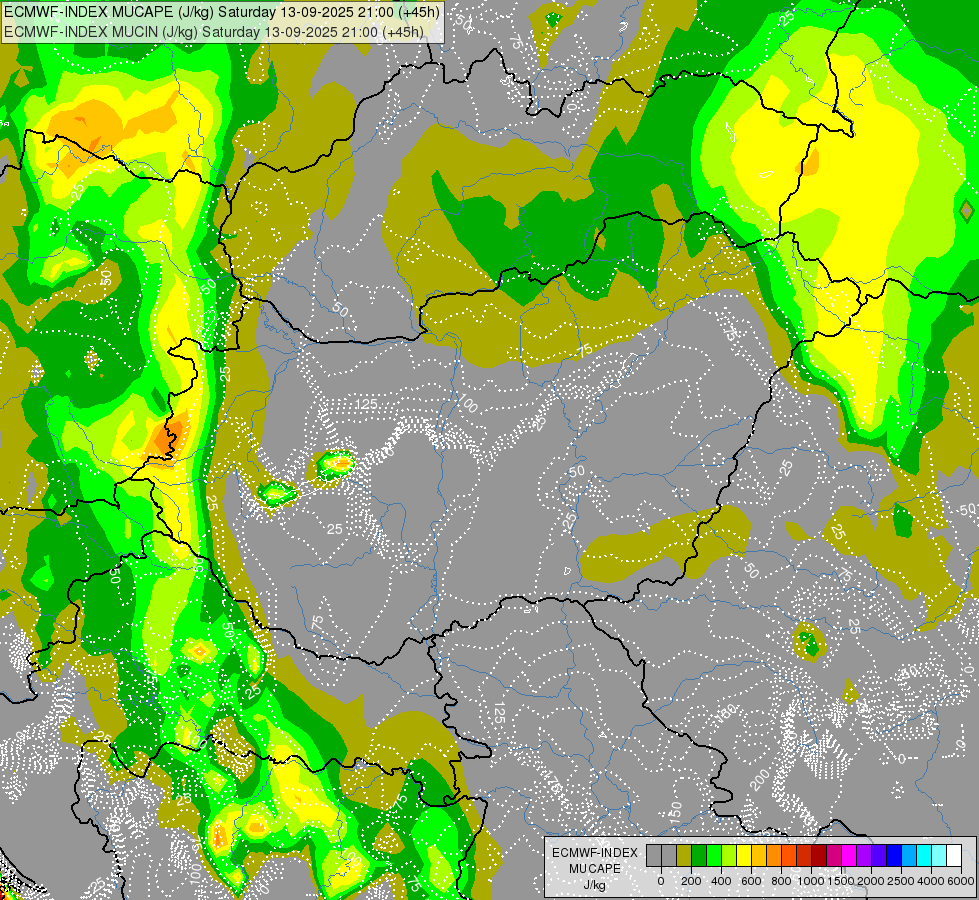979x900 pixels.
Task: Click the legend tick label 1000
Action: pyautogui.click(x=811, y=881)
